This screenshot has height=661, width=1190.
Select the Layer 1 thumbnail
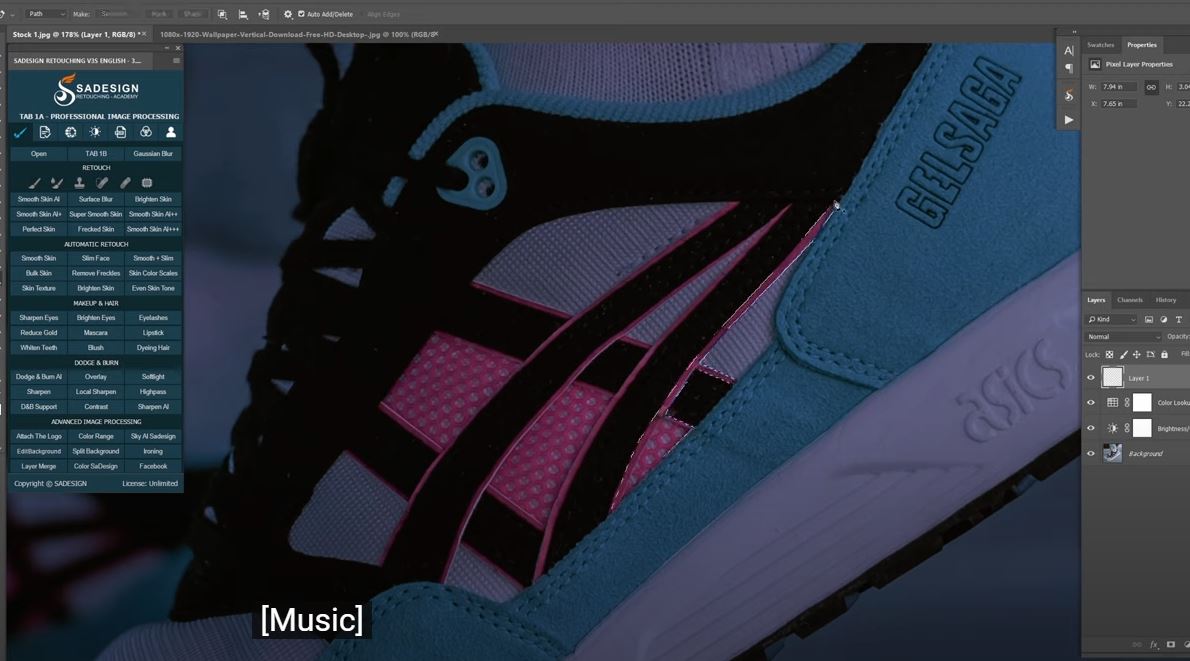pyautogui.click(x=1113, y=377)
